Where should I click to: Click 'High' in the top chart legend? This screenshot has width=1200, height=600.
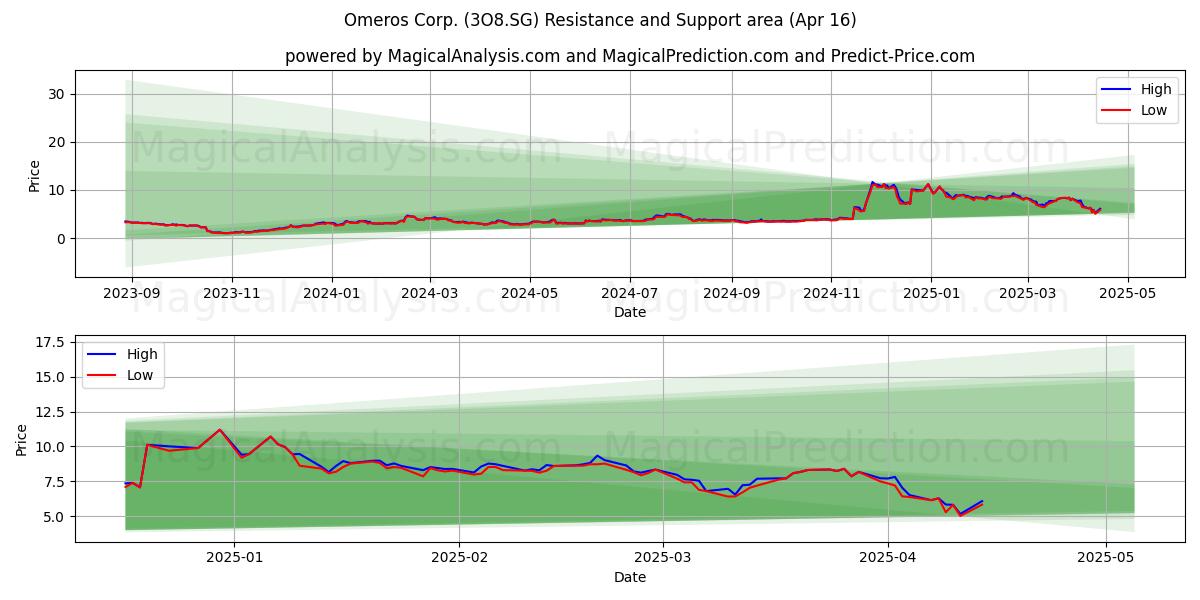coord(1156,89)
